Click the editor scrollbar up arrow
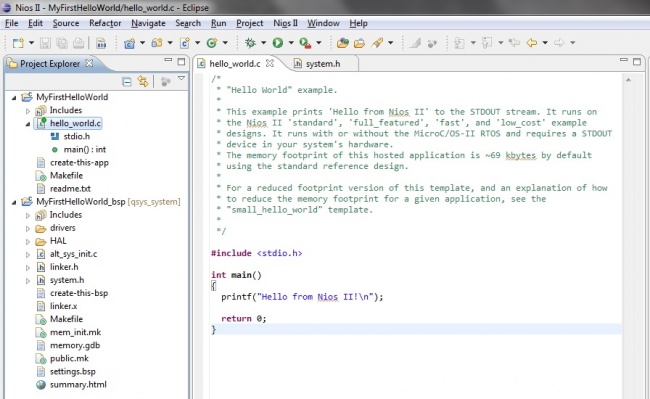 tap(628, 80)
